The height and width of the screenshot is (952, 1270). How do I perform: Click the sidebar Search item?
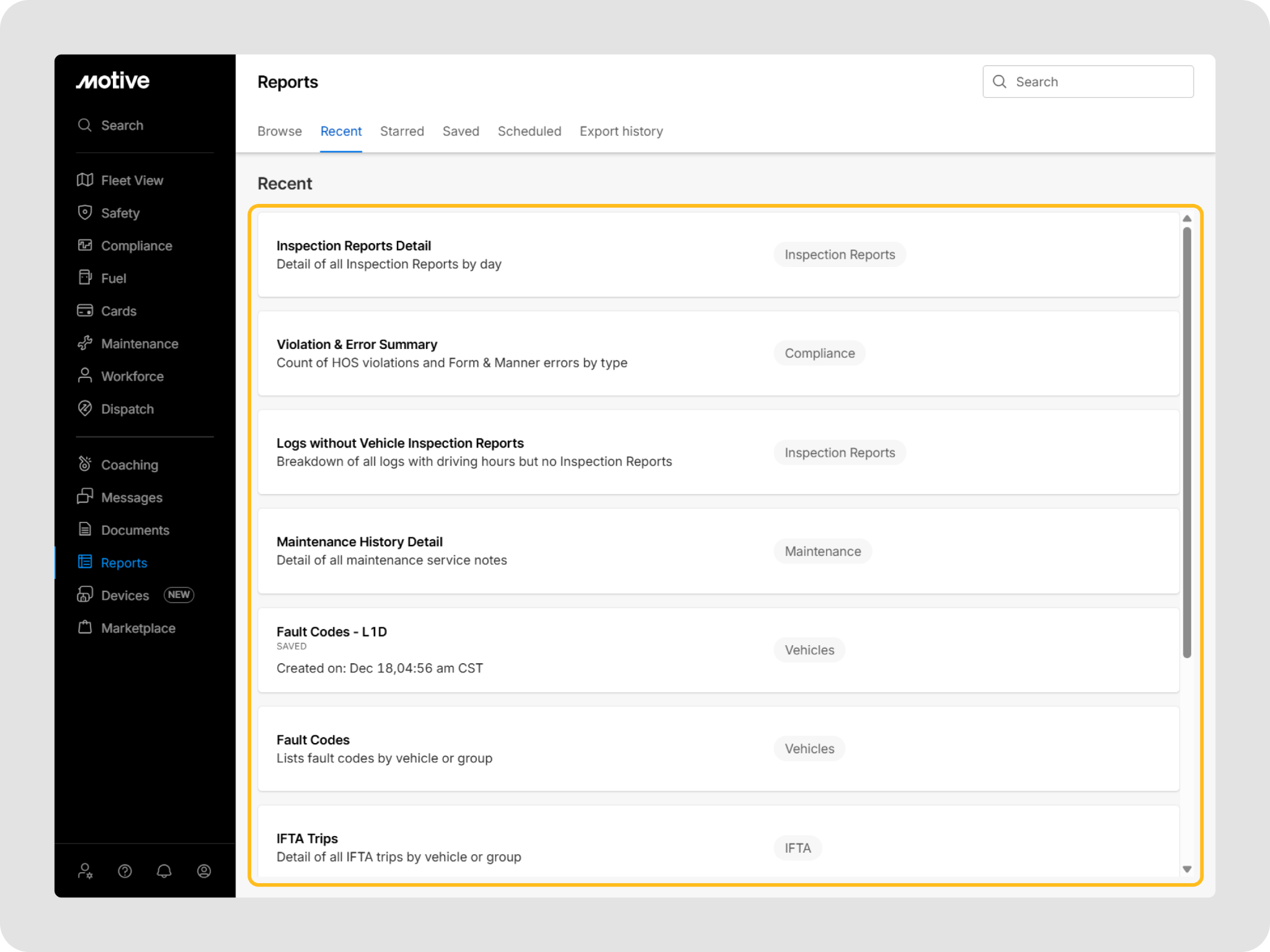coord(122,125)
